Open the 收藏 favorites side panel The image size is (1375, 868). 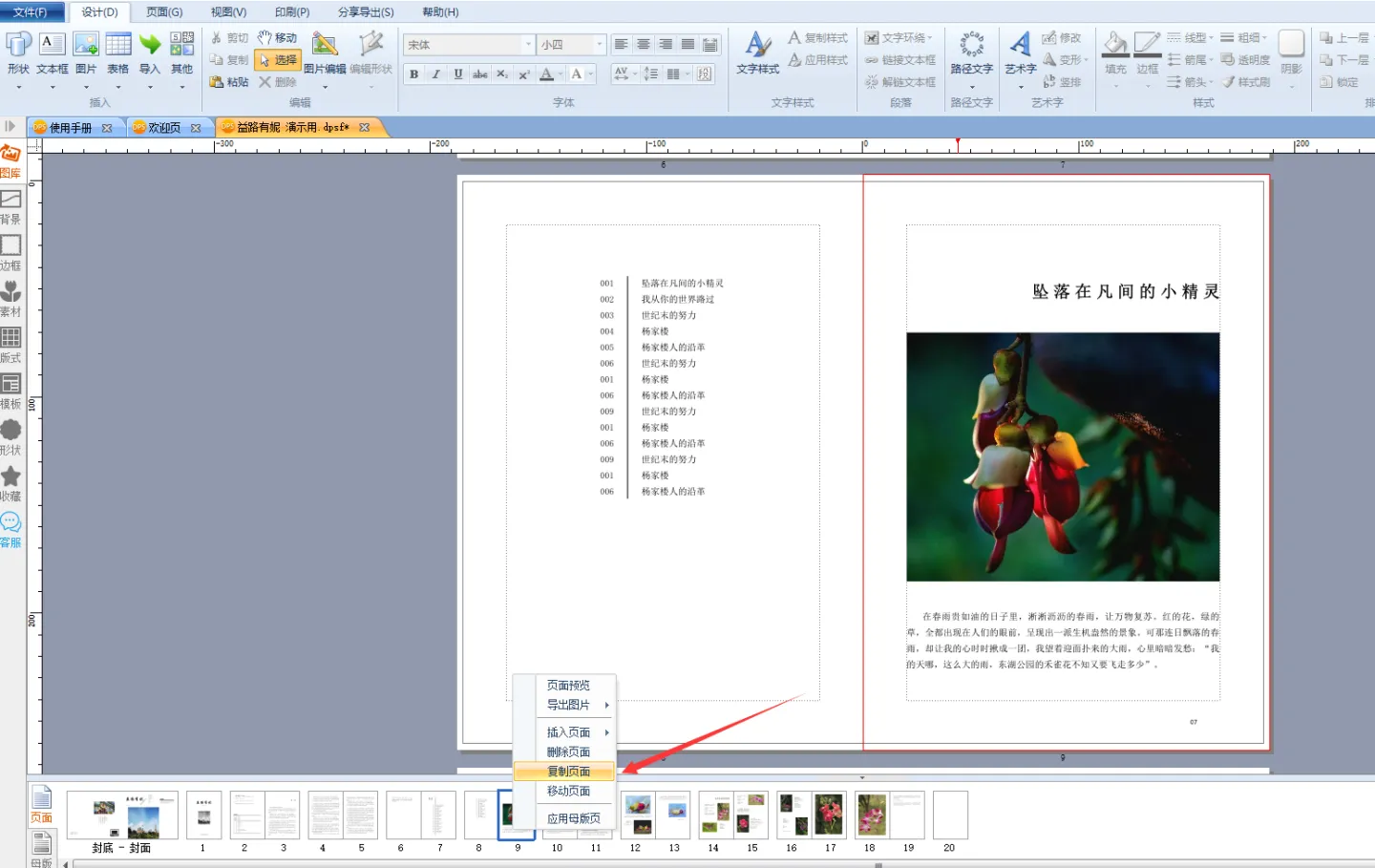pyautogui.click(x=11, y=483)
